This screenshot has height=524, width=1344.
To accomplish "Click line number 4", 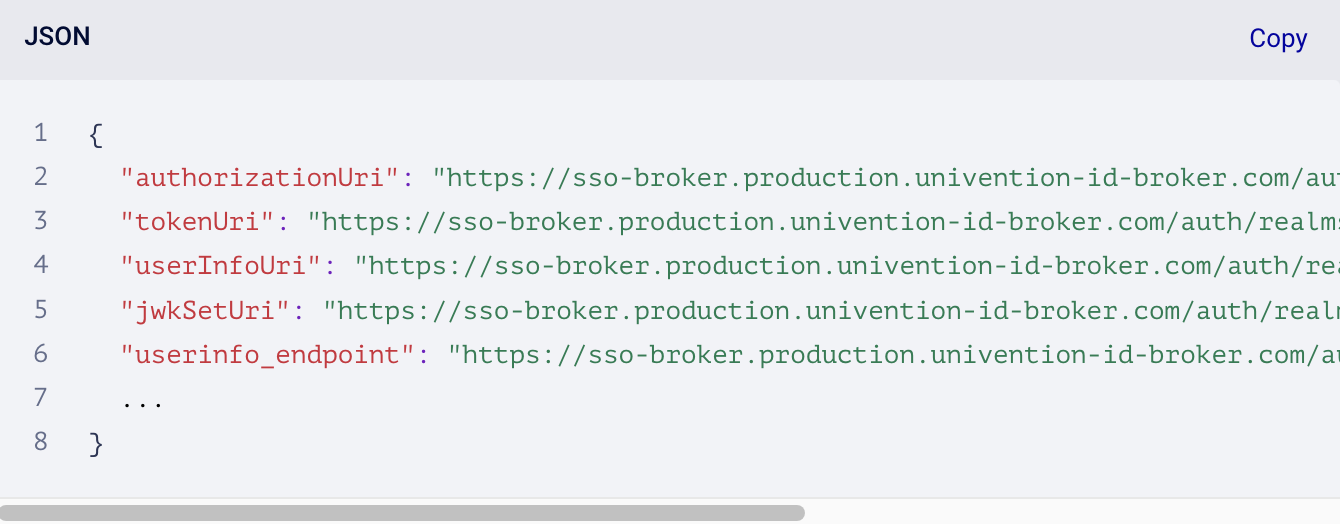I will 40,266.
